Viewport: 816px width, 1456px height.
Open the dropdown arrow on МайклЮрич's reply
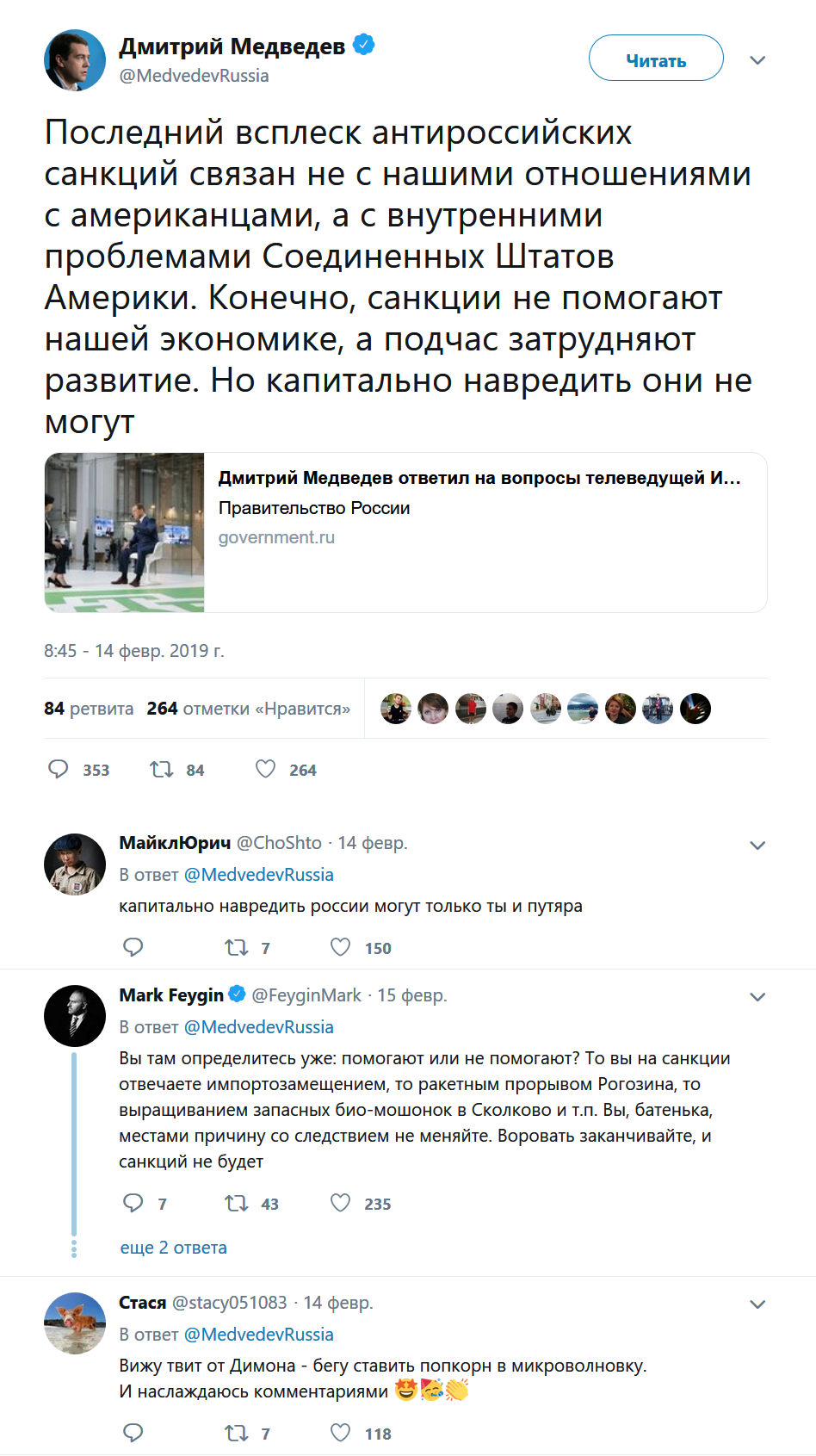coord(757,846)
